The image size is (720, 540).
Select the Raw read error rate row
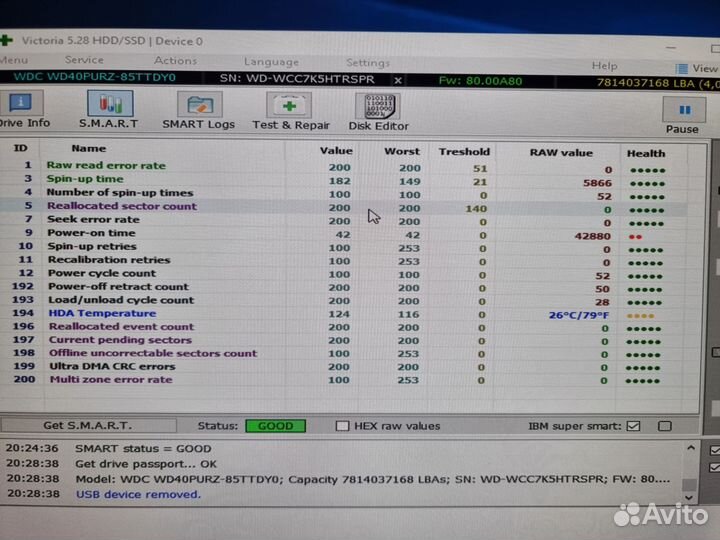click(x=343, y=167)
